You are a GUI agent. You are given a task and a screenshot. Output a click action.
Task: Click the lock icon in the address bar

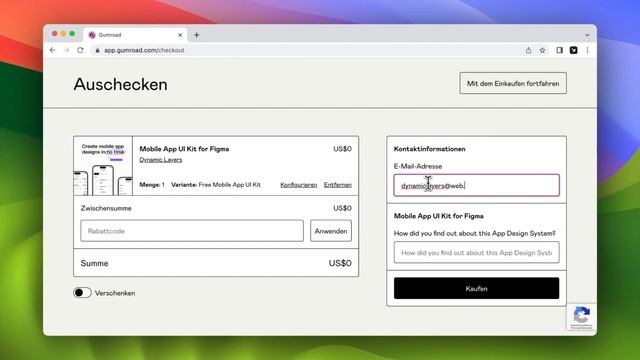pyautogui.click(x=97, y=50)
